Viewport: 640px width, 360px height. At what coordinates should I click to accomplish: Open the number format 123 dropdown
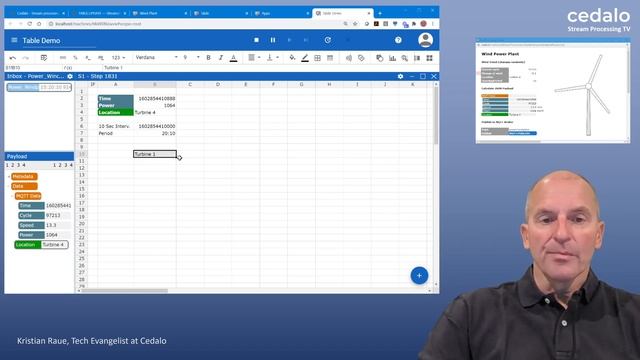[118, 58]
